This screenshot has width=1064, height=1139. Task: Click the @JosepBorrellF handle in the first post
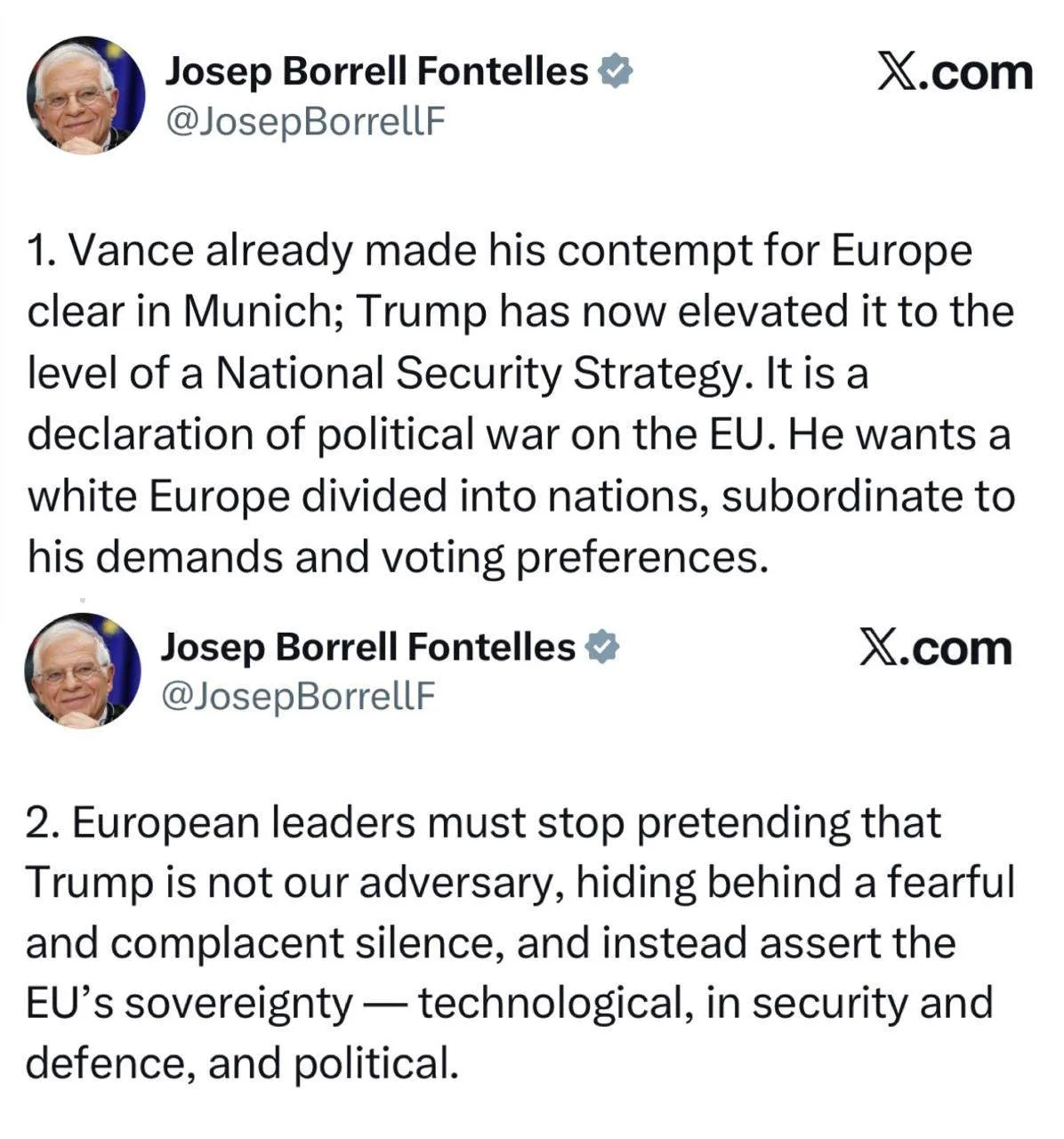pyautogui.click(x=305, y=121)
